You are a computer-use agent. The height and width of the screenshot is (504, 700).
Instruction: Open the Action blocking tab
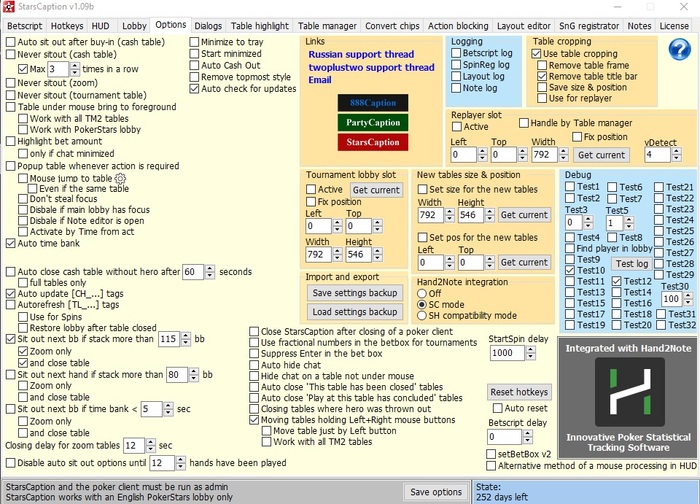pyautogui.click(x=458, y=26)
